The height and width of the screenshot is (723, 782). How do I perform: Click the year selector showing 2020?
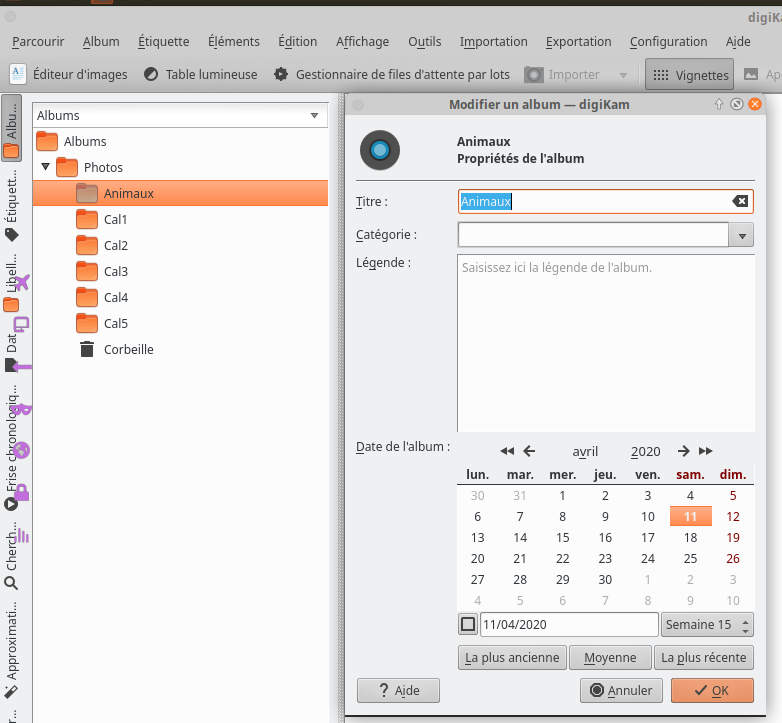tap(645, 452)
